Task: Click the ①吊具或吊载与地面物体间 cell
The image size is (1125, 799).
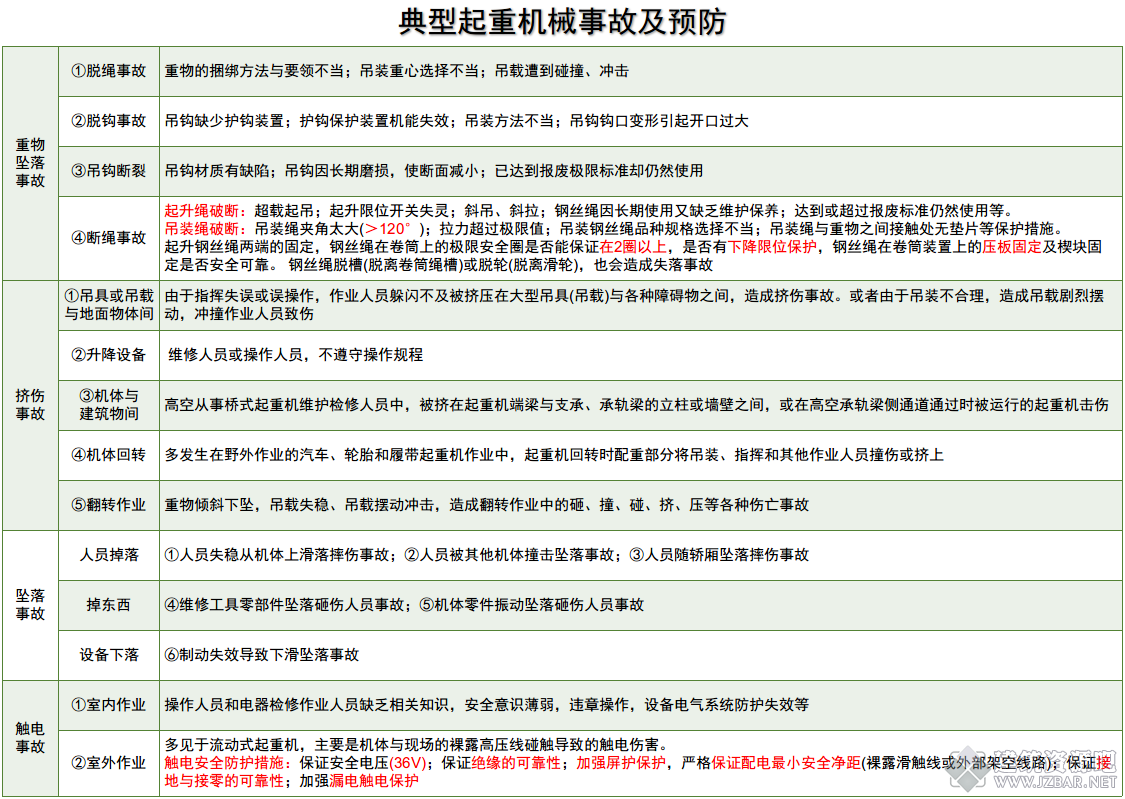Action: (x=109, y=306)
